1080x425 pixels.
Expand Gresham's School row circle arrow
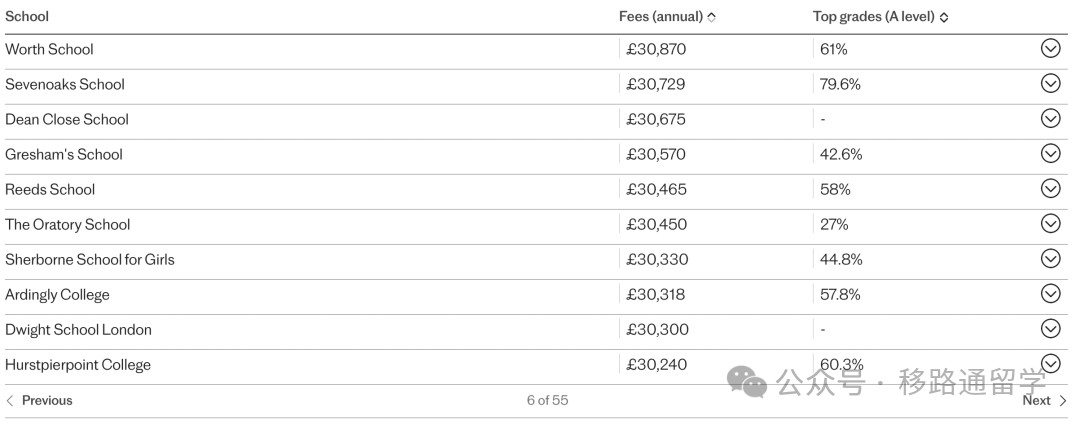1050,153
